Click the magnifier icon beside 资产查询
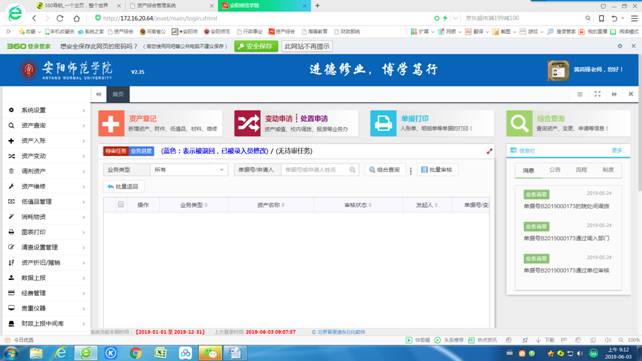The image size is (642, 361). tap(11, 125)
